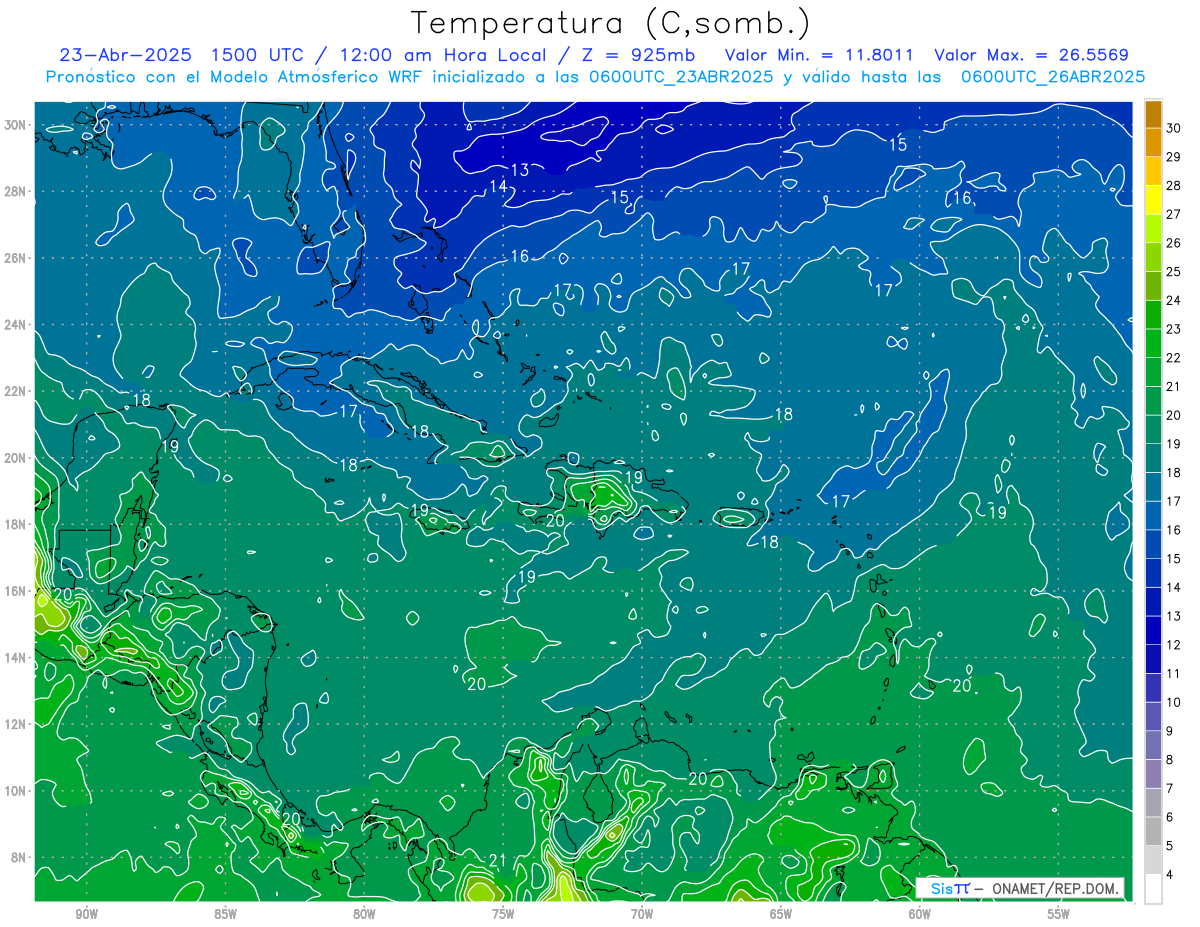
Task: Click the 8N latitude axis label
Action: point(20,857)
